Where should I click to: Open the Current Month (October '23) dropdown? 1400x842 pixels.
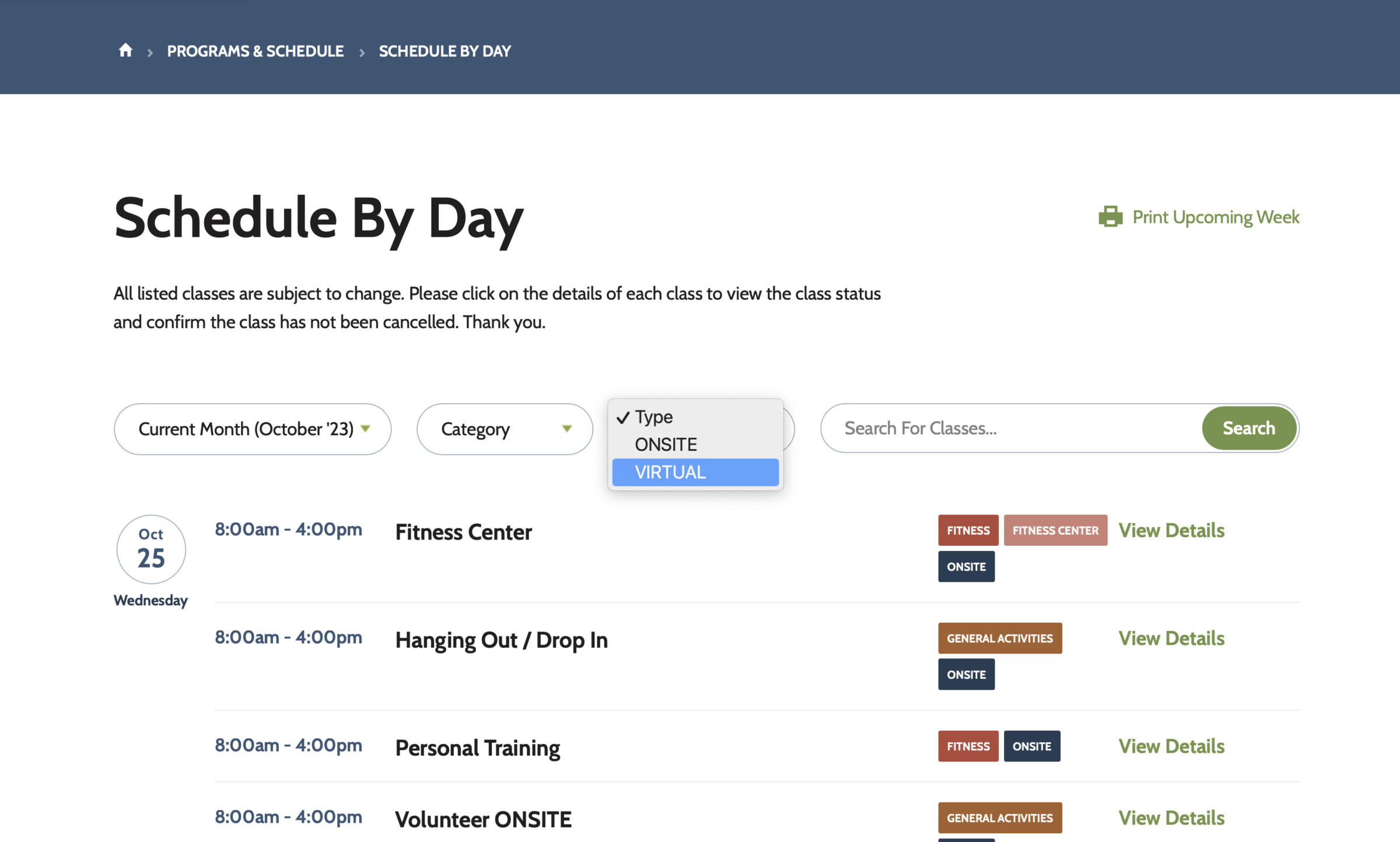click(253, 429)
